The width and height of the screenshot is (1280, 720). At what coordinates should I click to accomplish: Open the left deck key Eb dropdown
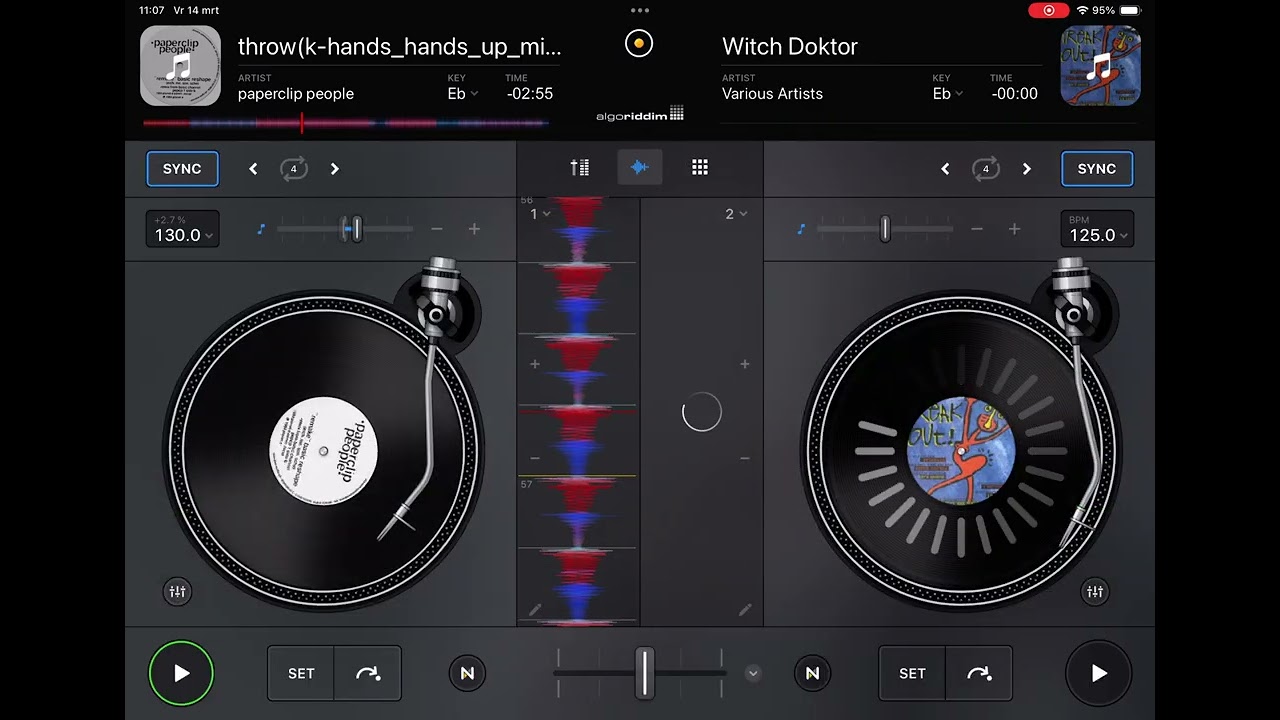coord(462,94)
